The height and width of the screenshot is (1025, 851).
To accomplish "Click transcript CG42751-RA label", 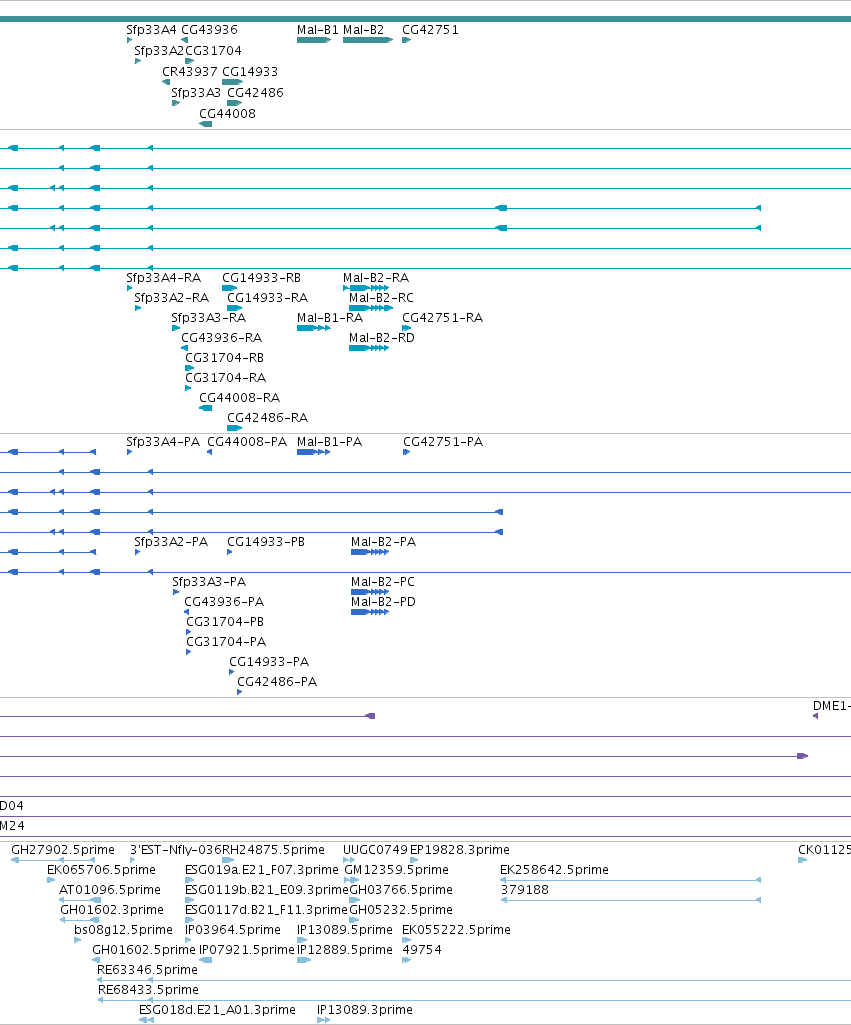I will [442, 318].
